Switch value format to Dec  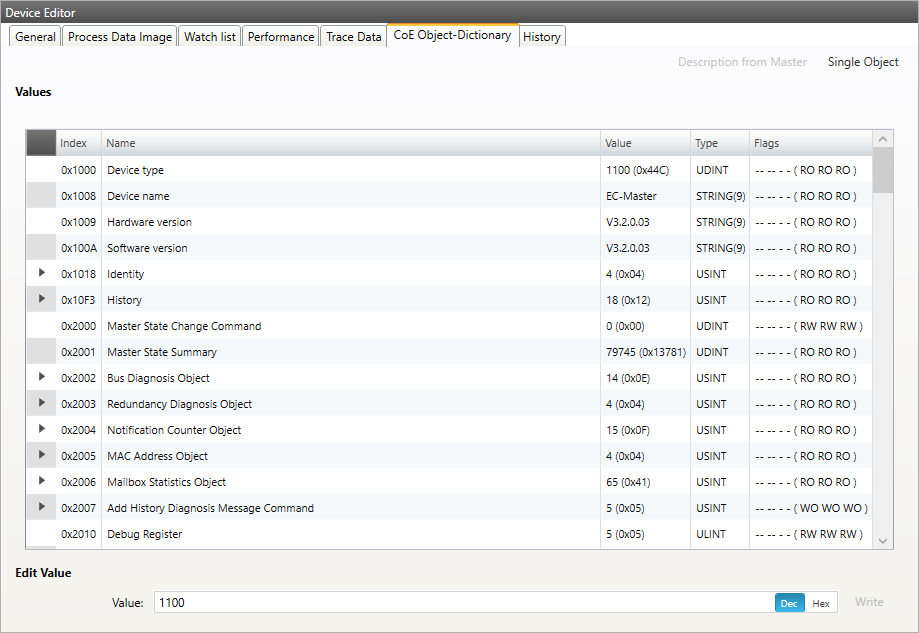coord(789,603)
